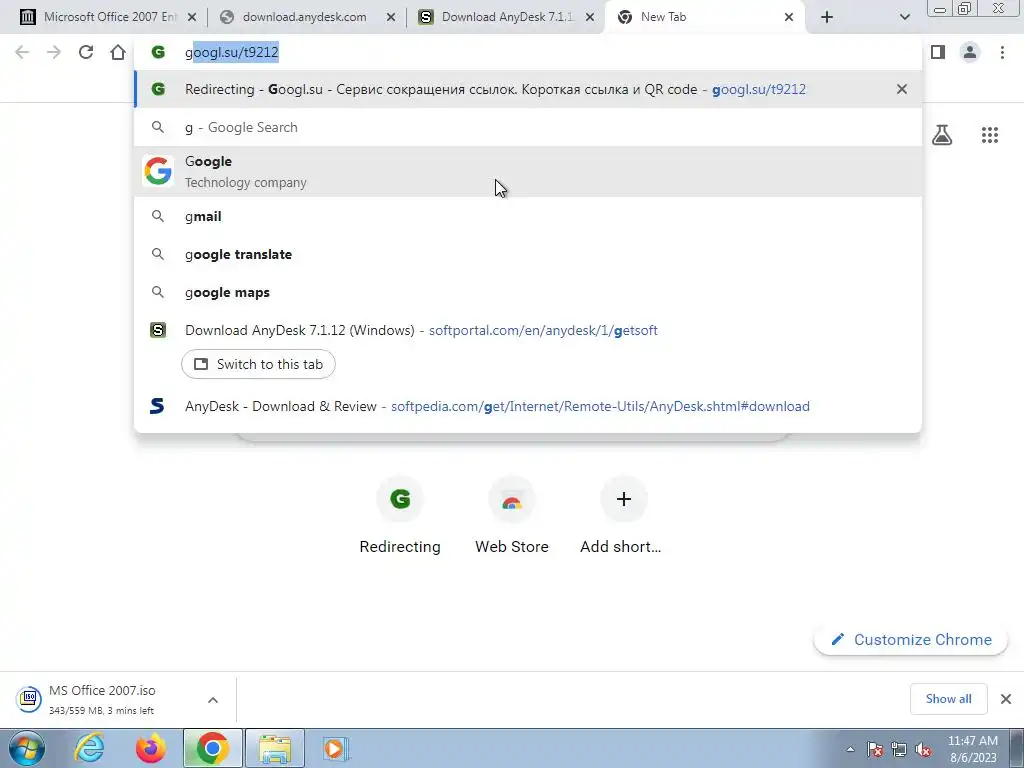This screenshot has width=1024, height=768.
Task: Open the taskbar clock showing 11:47 AM
Action: point(972,749)
